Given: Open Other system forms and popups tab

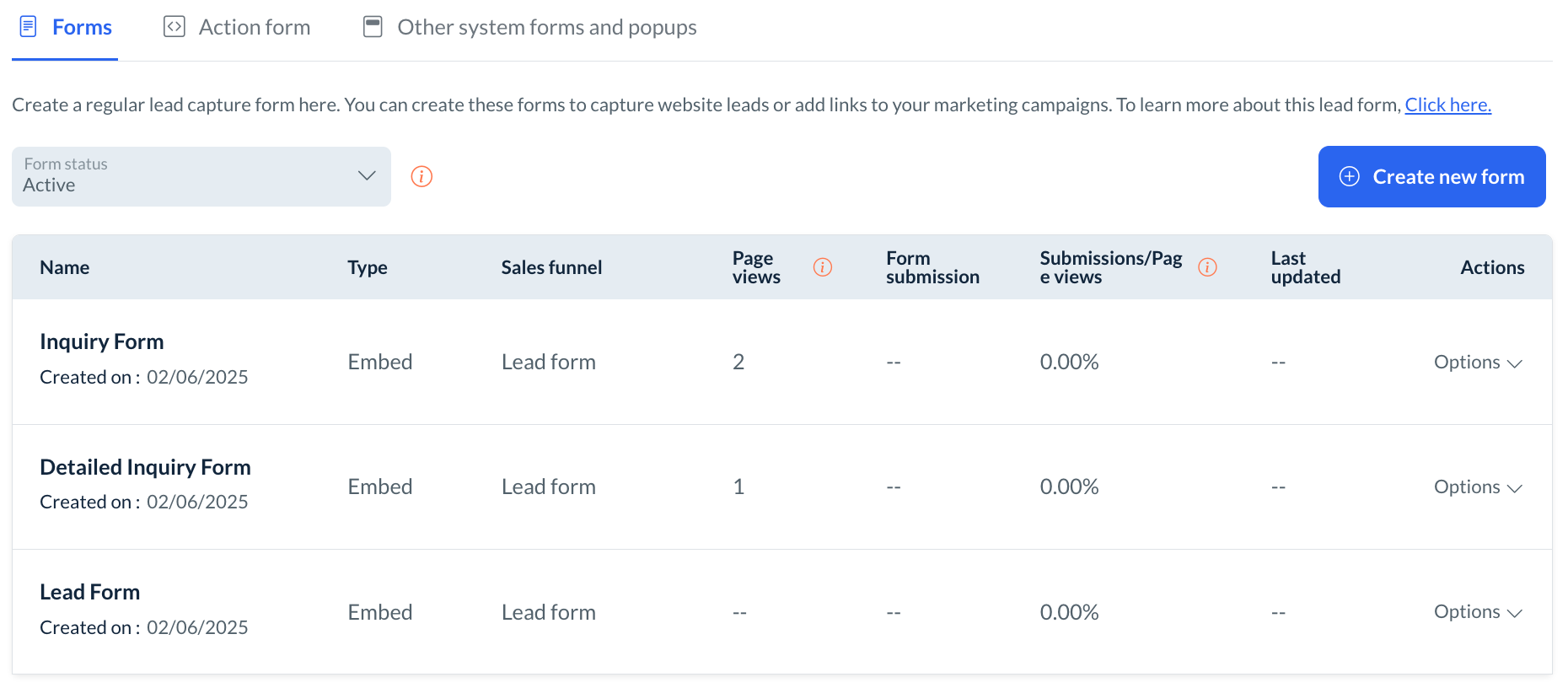Looking at the screenshot, I should (546, 27).
